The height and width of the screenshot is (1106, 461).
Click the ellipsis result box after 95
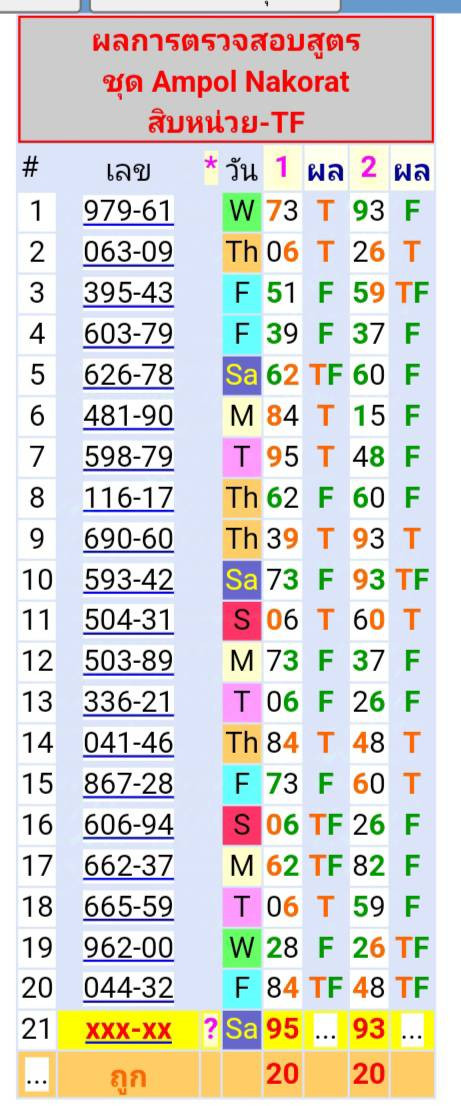pyautogui.click(x=325, y=1031)
